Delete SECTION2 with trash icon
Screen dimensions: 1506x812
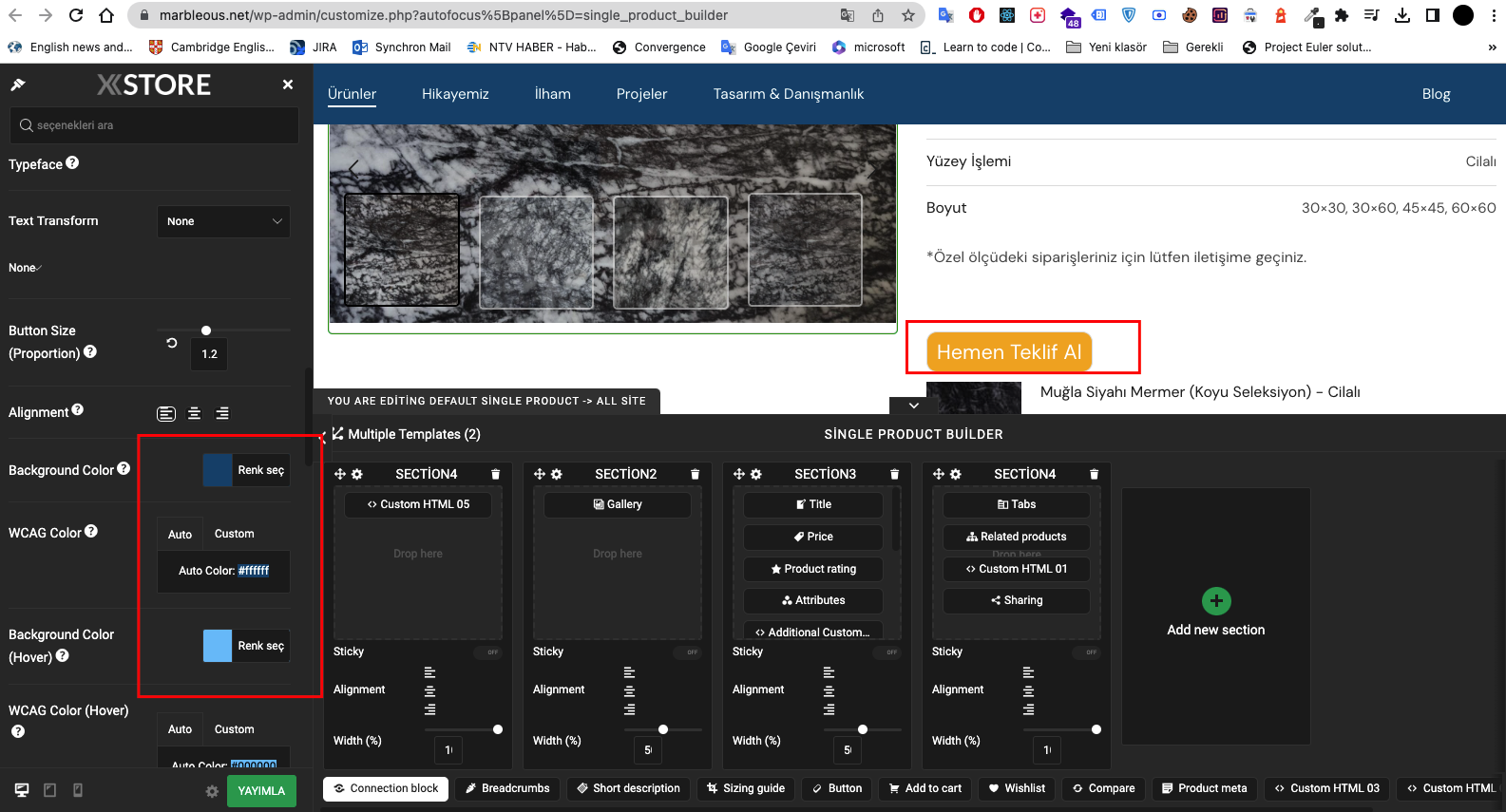point(695,474)
